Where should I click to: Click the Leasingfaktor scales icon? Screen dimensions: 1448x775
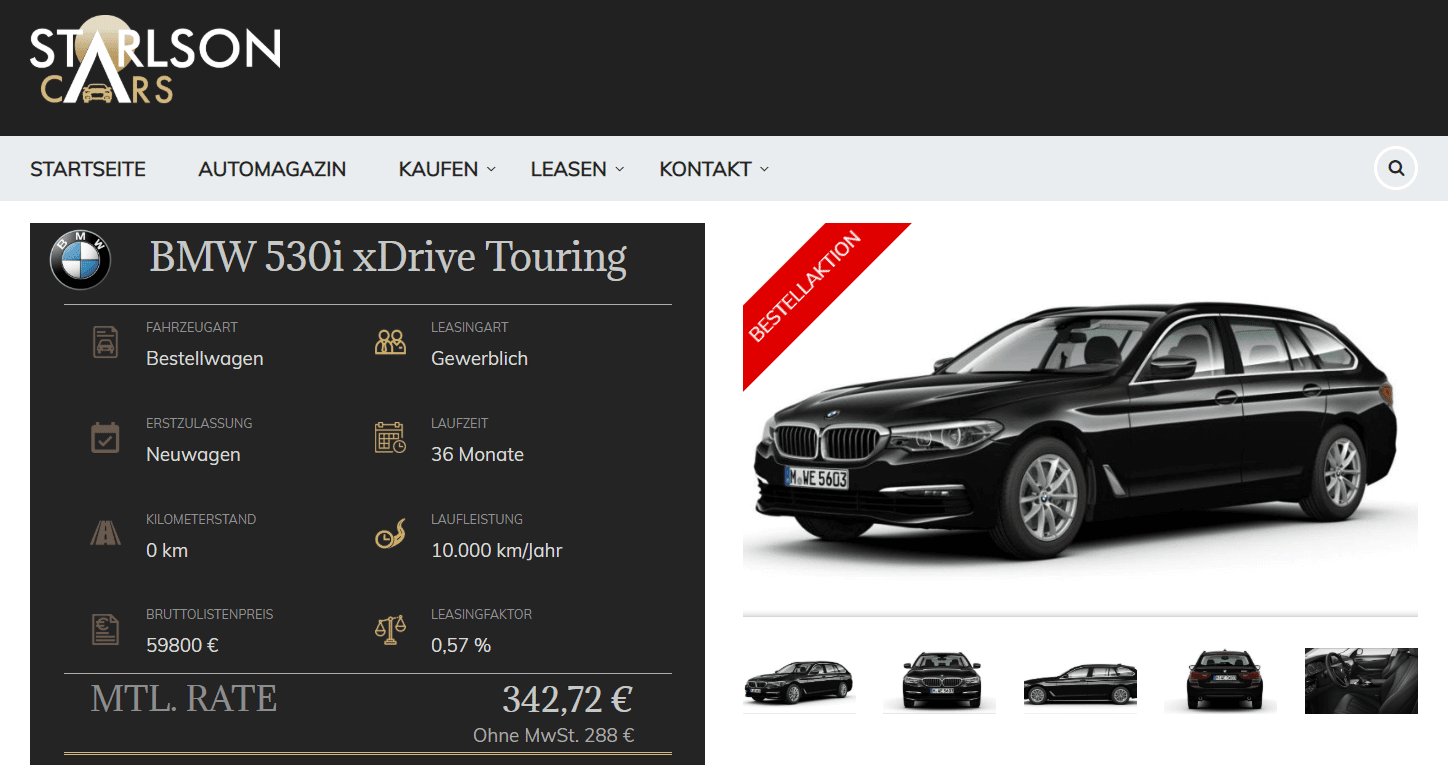tap(390, 629)
